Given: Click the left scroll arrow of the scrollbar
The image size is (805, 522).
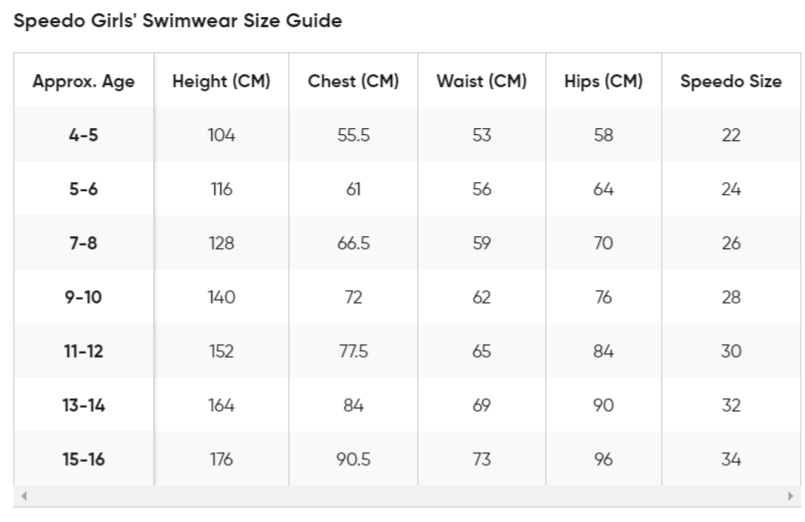Looking at the screenshot, I should 24,496.
